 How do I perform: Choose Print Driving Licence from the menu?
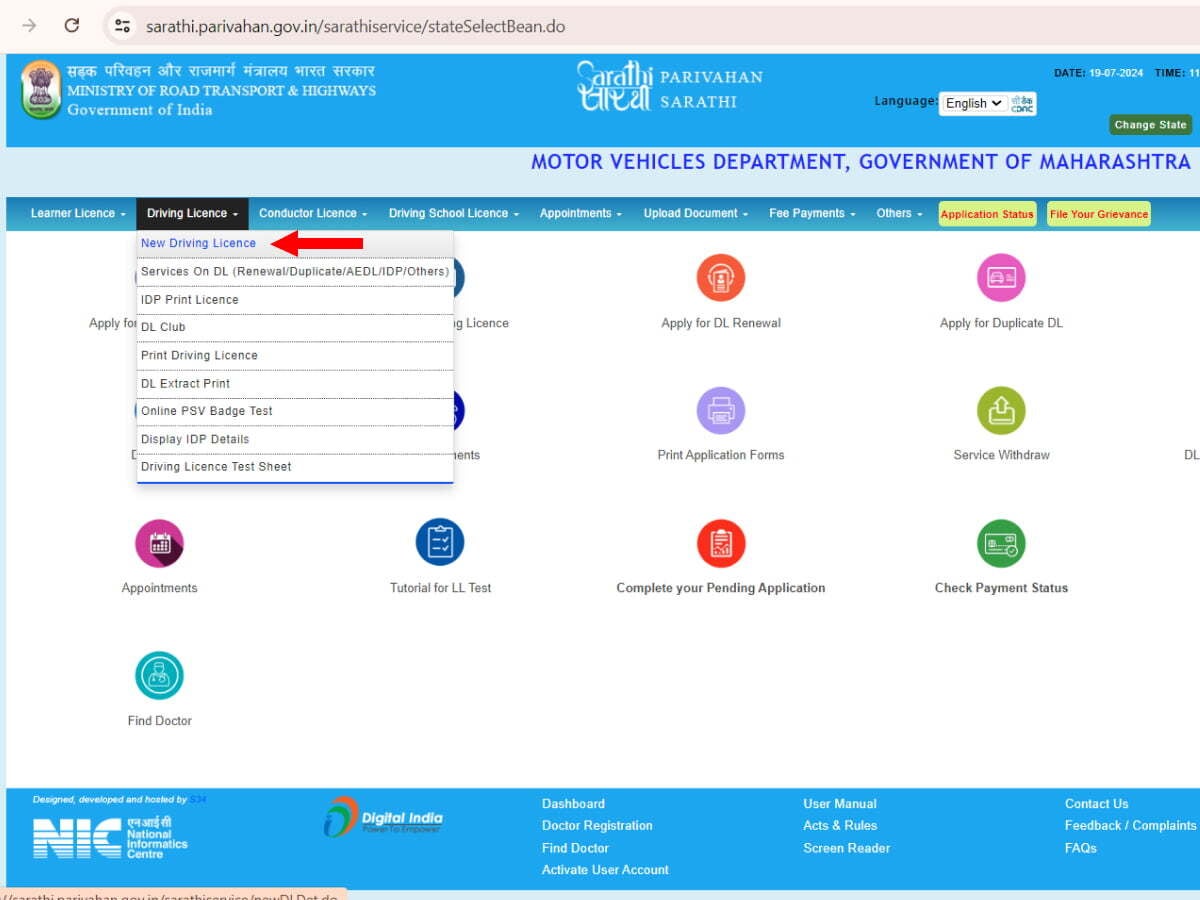[199, 355]
